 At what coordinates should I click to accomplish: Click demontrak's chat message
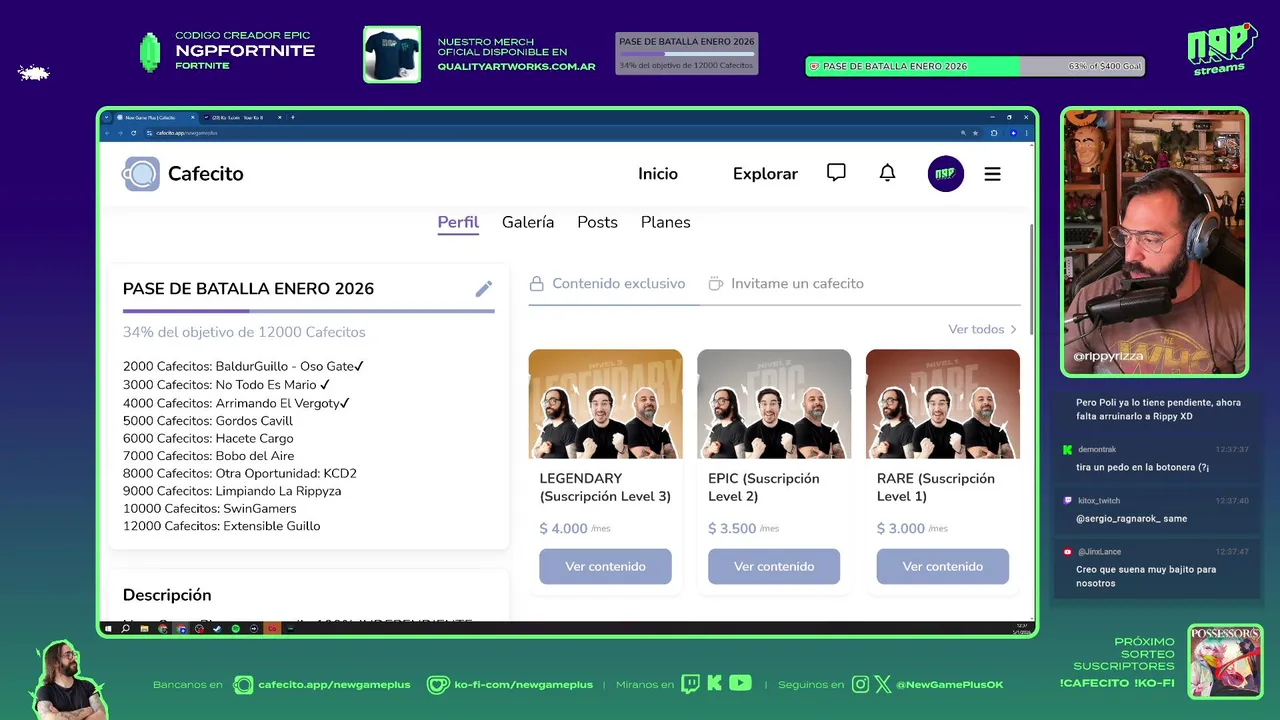click(x=1143, y=467)
